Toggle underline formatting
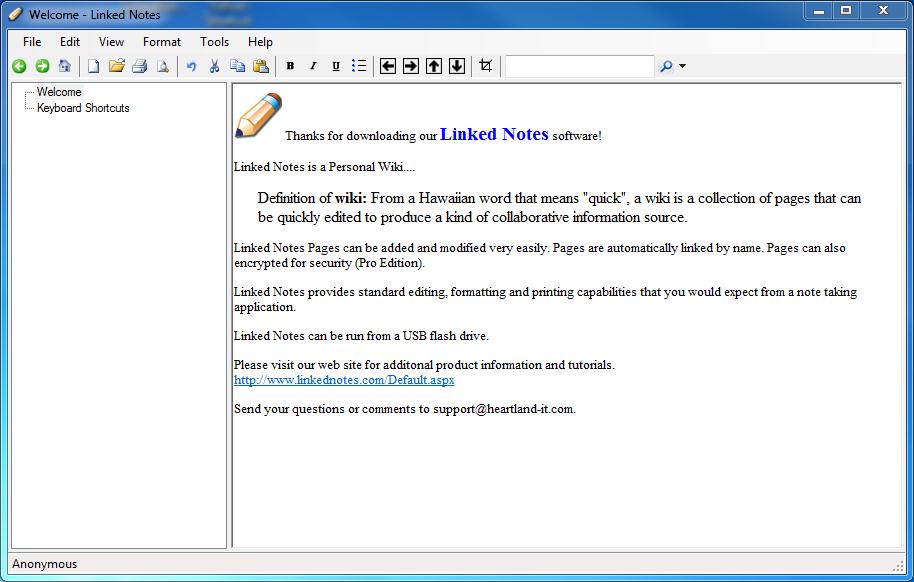Viewport: 914px width, 582px height. point(336,65)
